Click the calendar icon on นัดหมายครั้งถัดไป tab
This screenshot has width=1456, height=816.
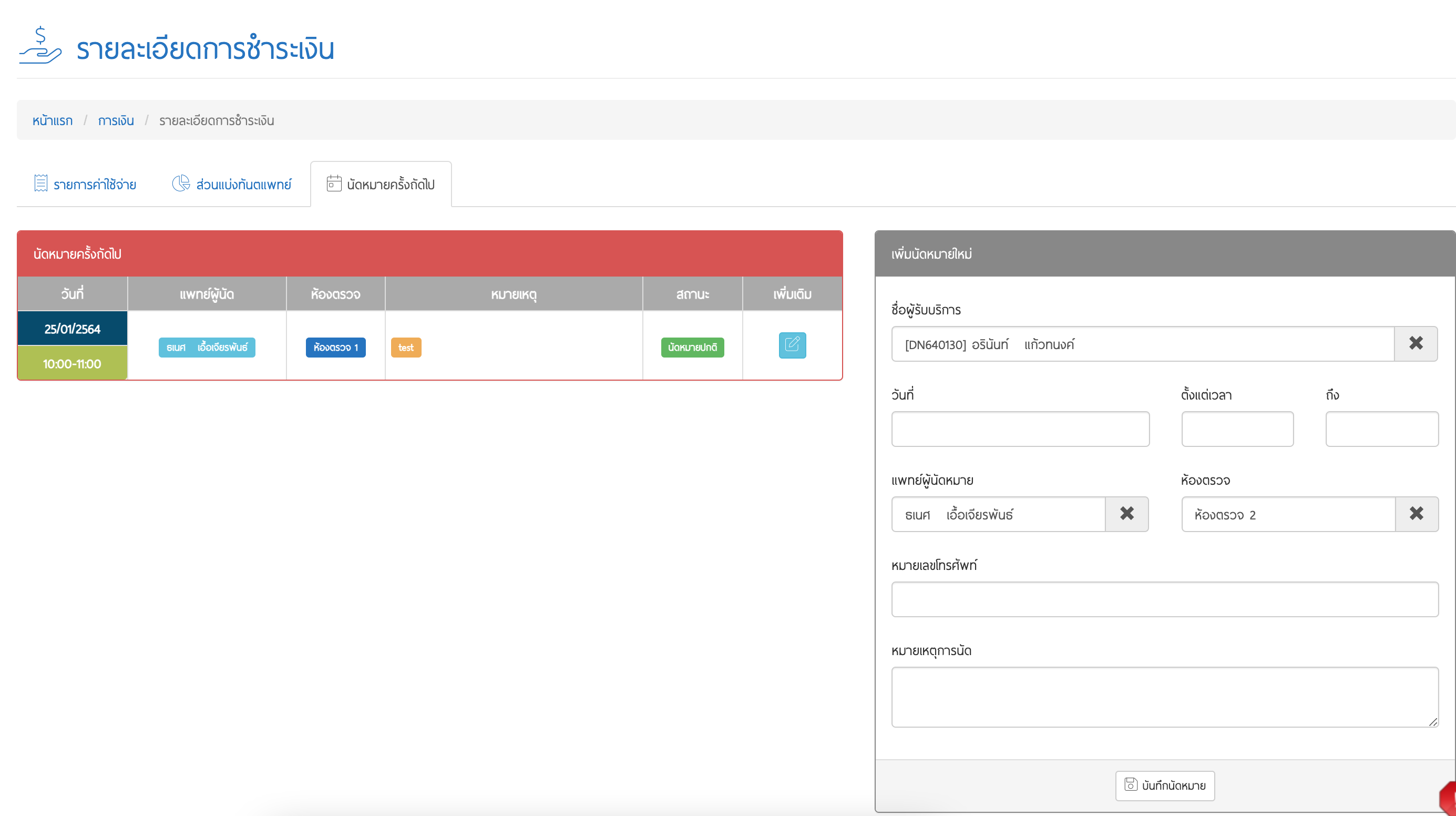[333, 183]
